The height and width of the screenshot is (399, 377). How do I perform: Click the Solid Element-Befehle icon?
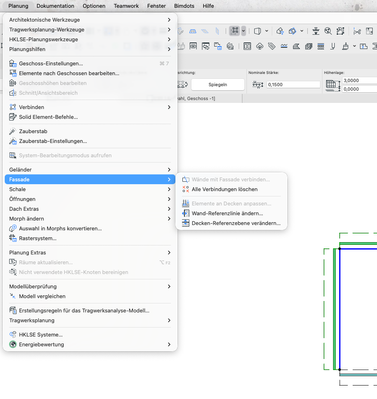point(13,117)
